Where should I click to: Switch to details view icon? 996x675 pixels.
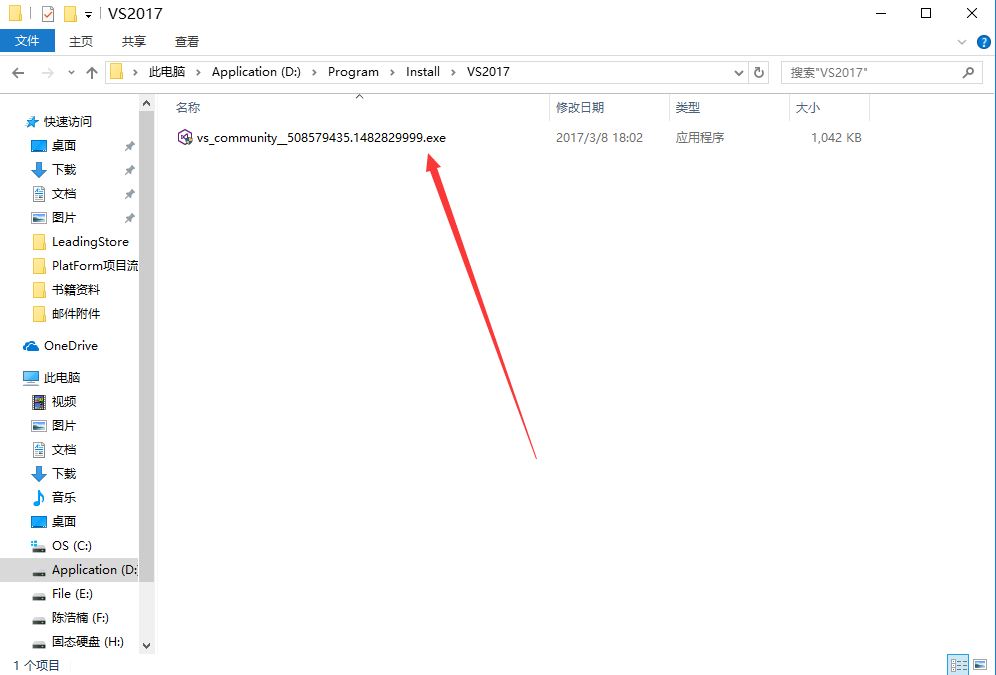(958, 665)
